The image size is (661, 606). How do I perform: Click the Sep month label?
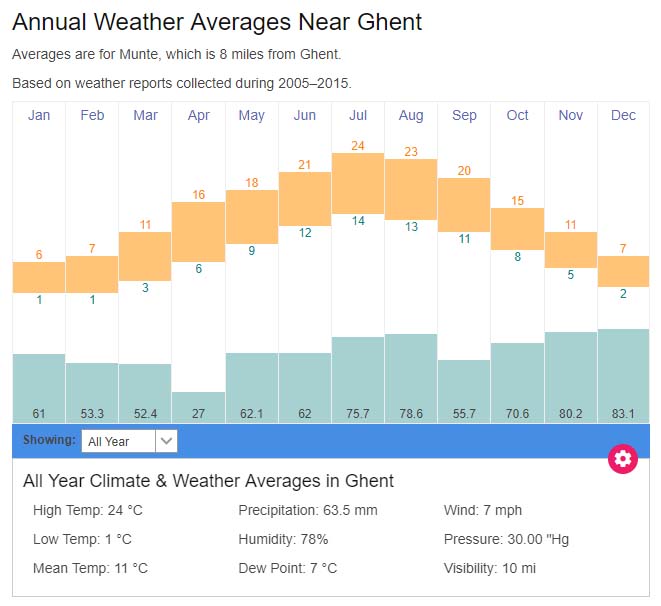[x=464, y=116]
